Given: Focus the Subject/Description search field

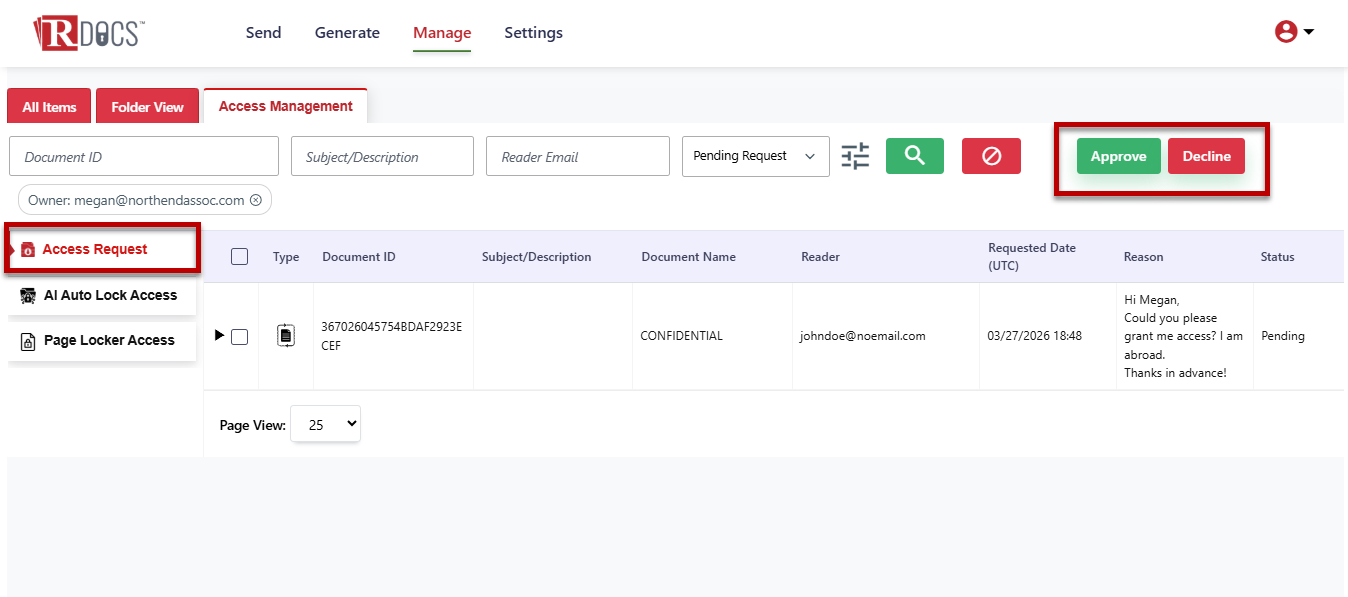Looking at the screenshot, I should [x=383, y=156].
